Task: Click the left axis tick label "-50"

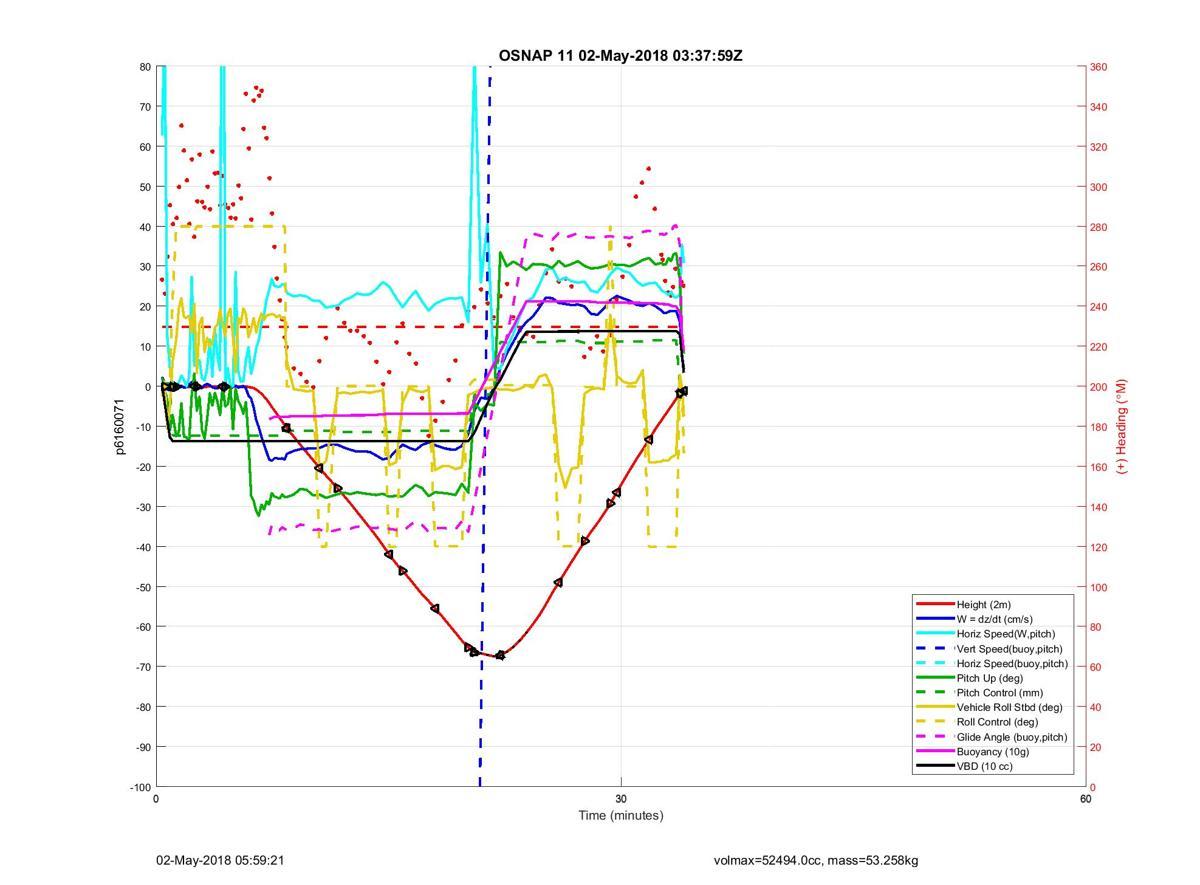Action: [x=142, y=587]
